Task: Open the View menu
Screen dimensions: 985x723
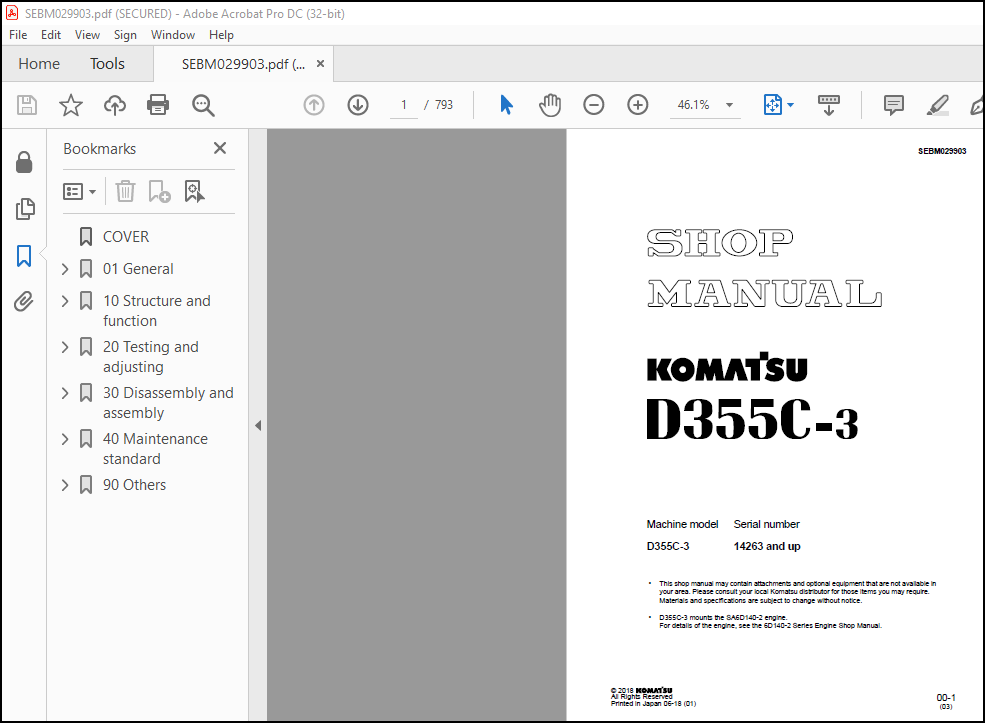Action: click(87, 35)
